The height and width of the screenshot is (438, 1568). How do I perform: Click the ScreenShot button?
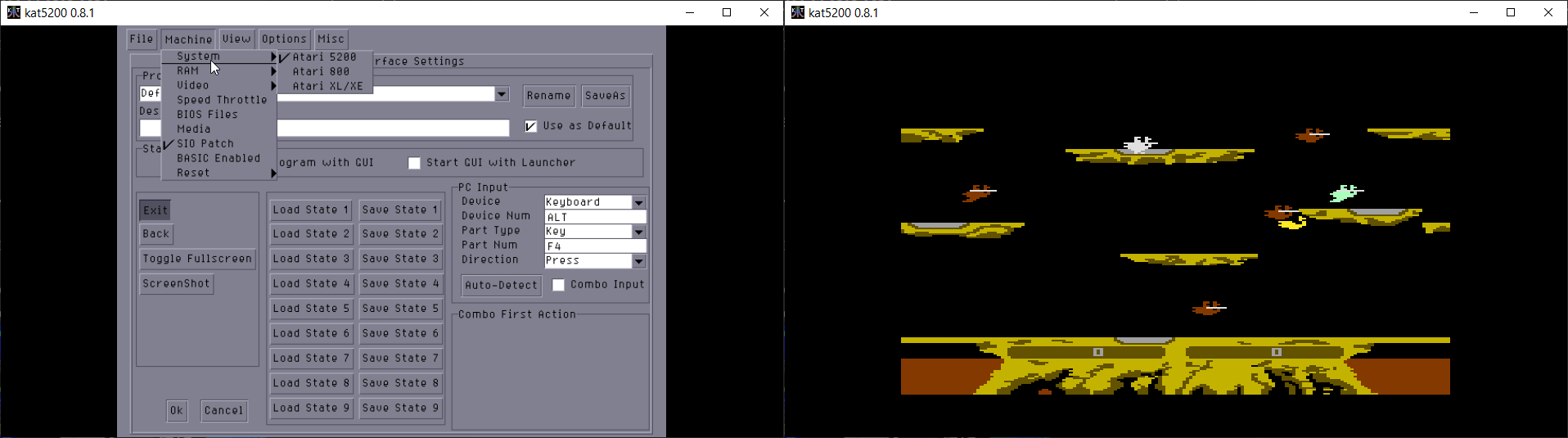click(176, 284)
